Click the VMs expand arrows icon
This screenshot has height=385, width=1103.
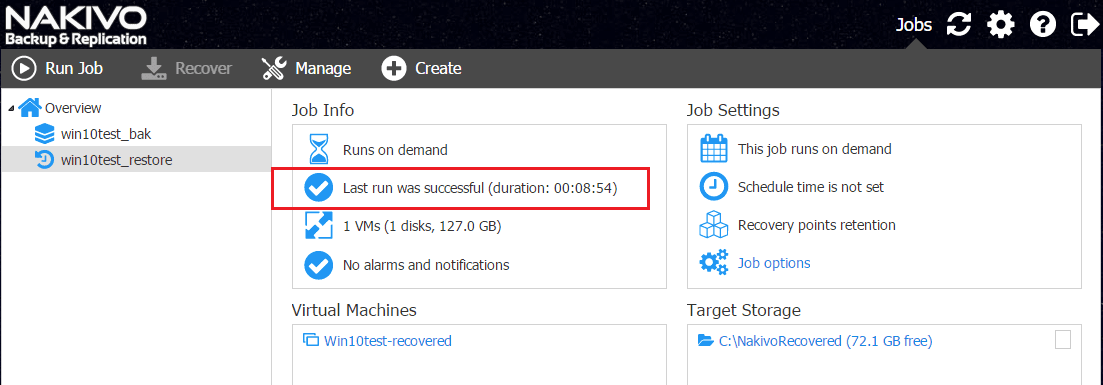coord(318,226)
